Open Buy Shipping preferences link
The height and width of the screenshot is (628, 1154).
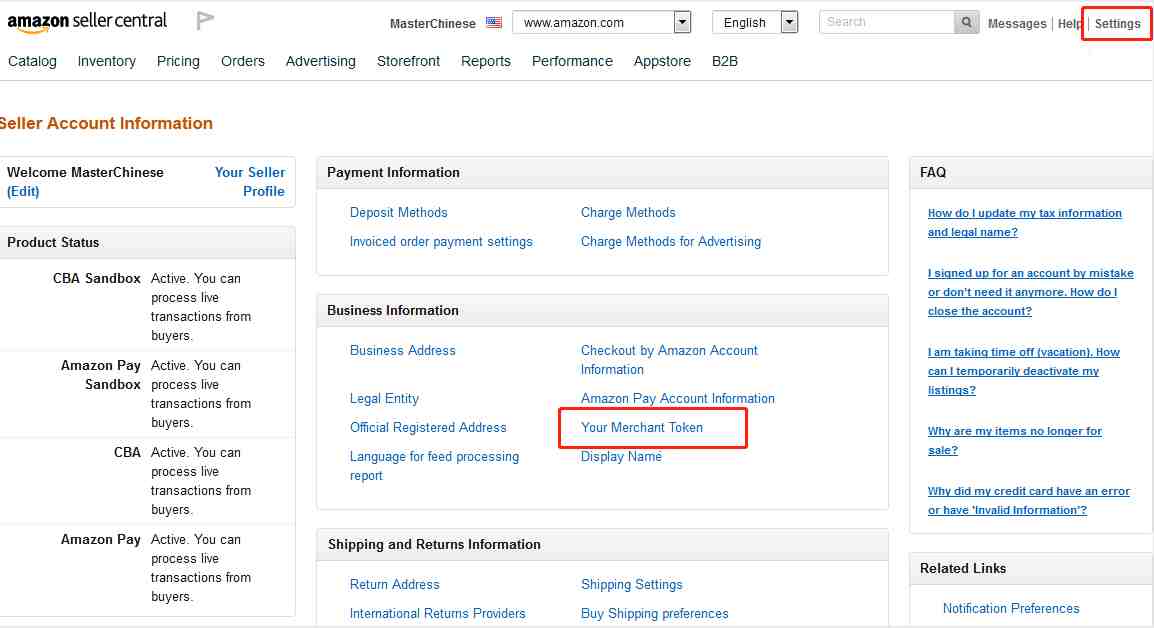tap(654, 613)
